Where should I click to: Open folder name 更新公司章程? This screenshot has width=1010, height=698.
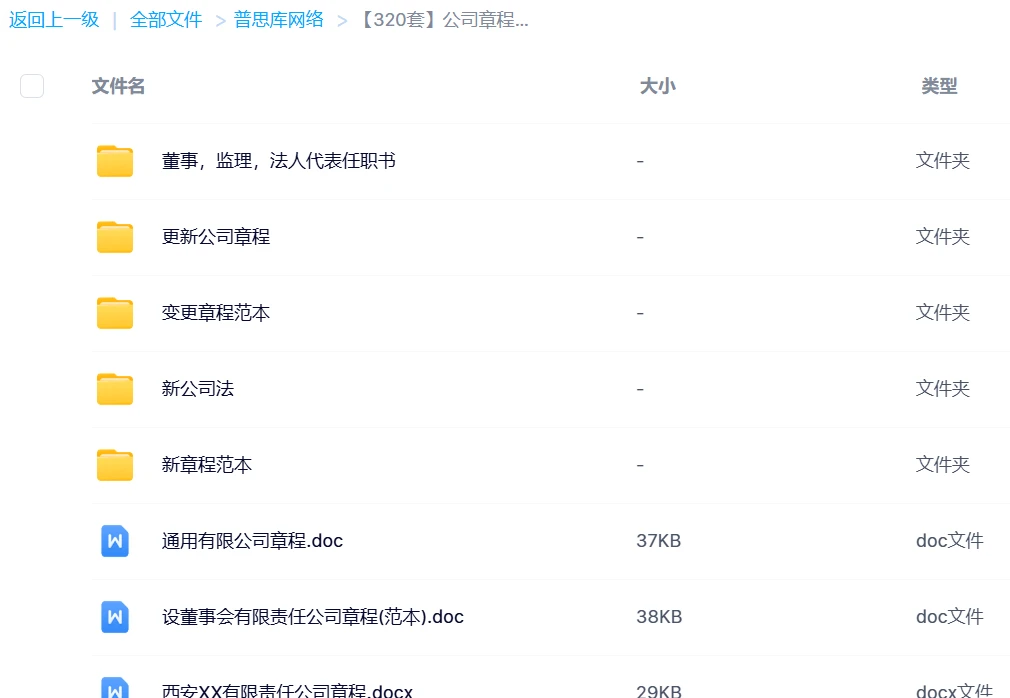pyautogui.click(x=216, y=237)
